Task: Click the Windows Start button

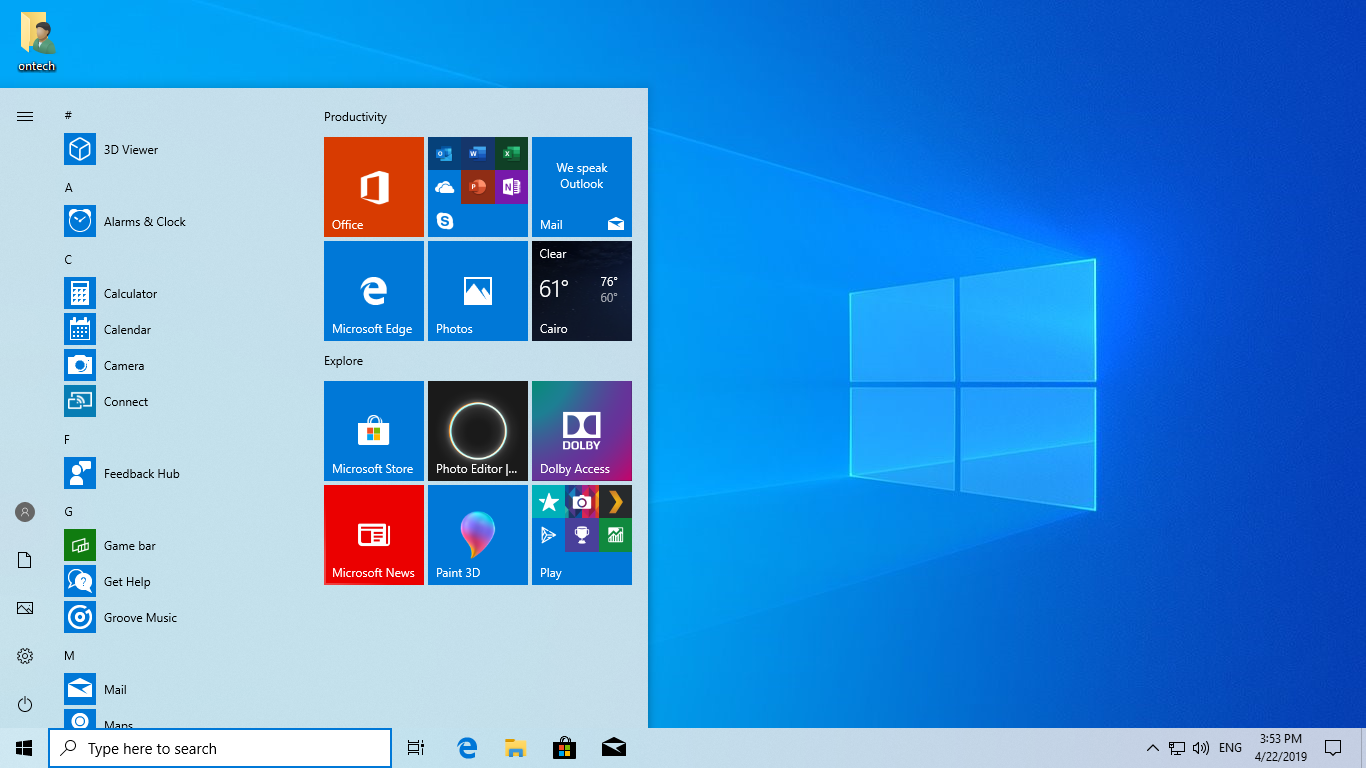Action: pos(24,748)
